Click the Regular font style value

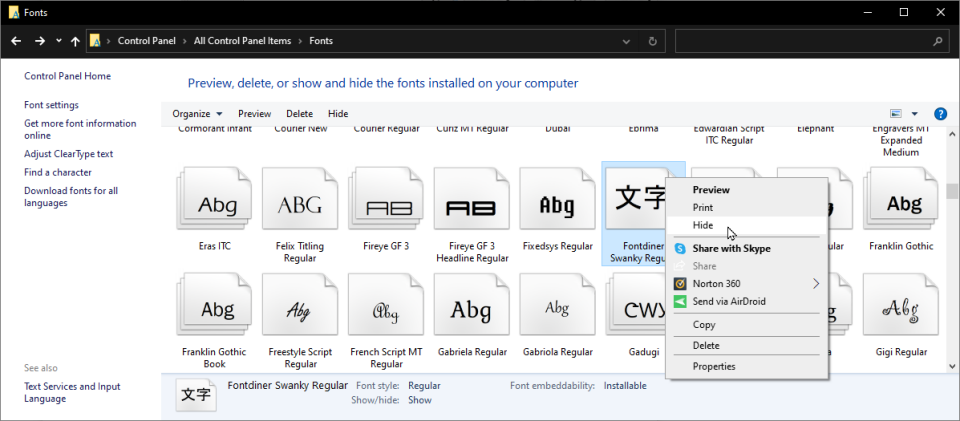click(x=424, y=386)
